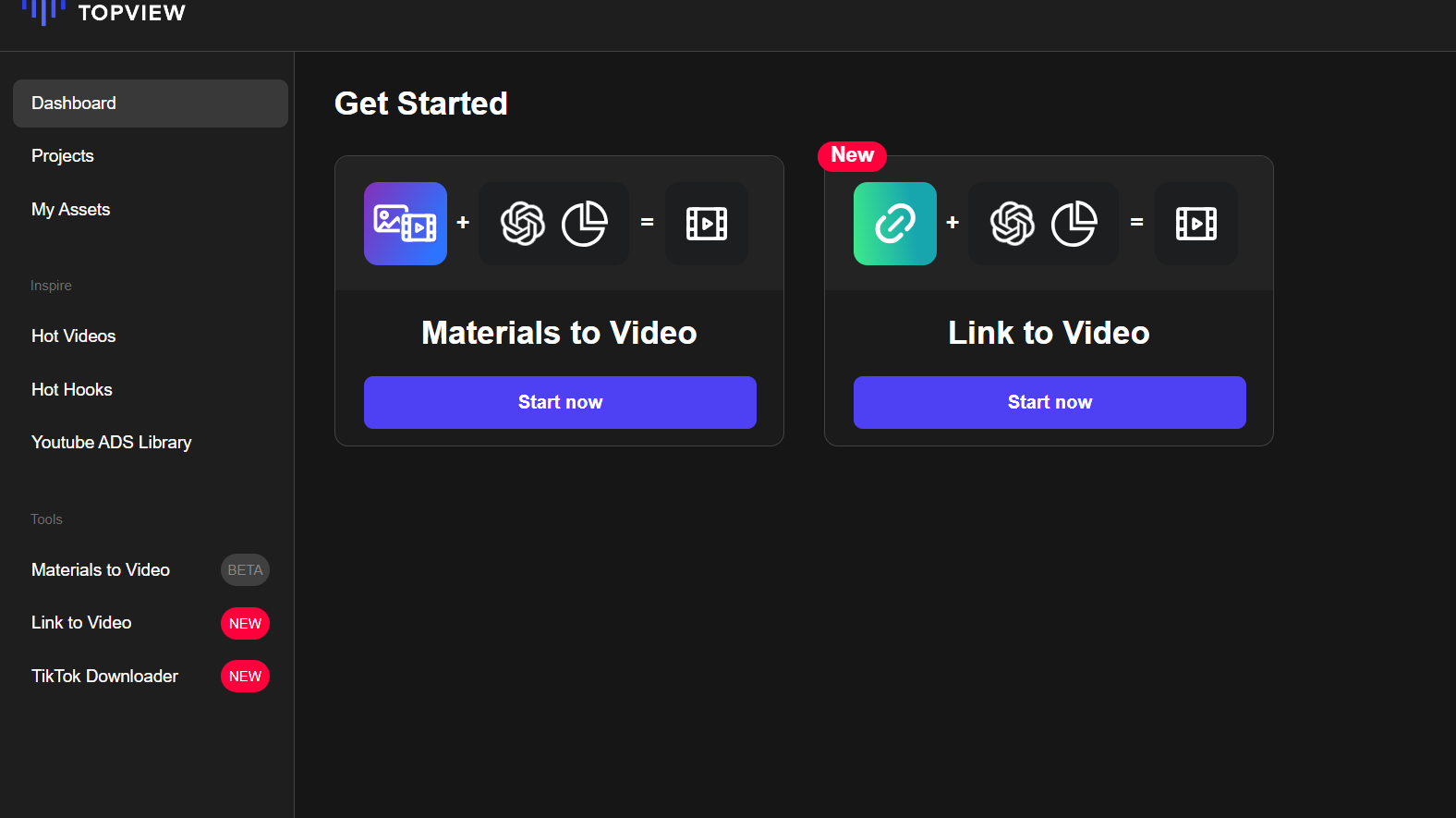This screenshot has height=818, width=1456.
Task: Click the TOPVIEW brand name text
Action: pyautogui.click(x=132, y=13)
